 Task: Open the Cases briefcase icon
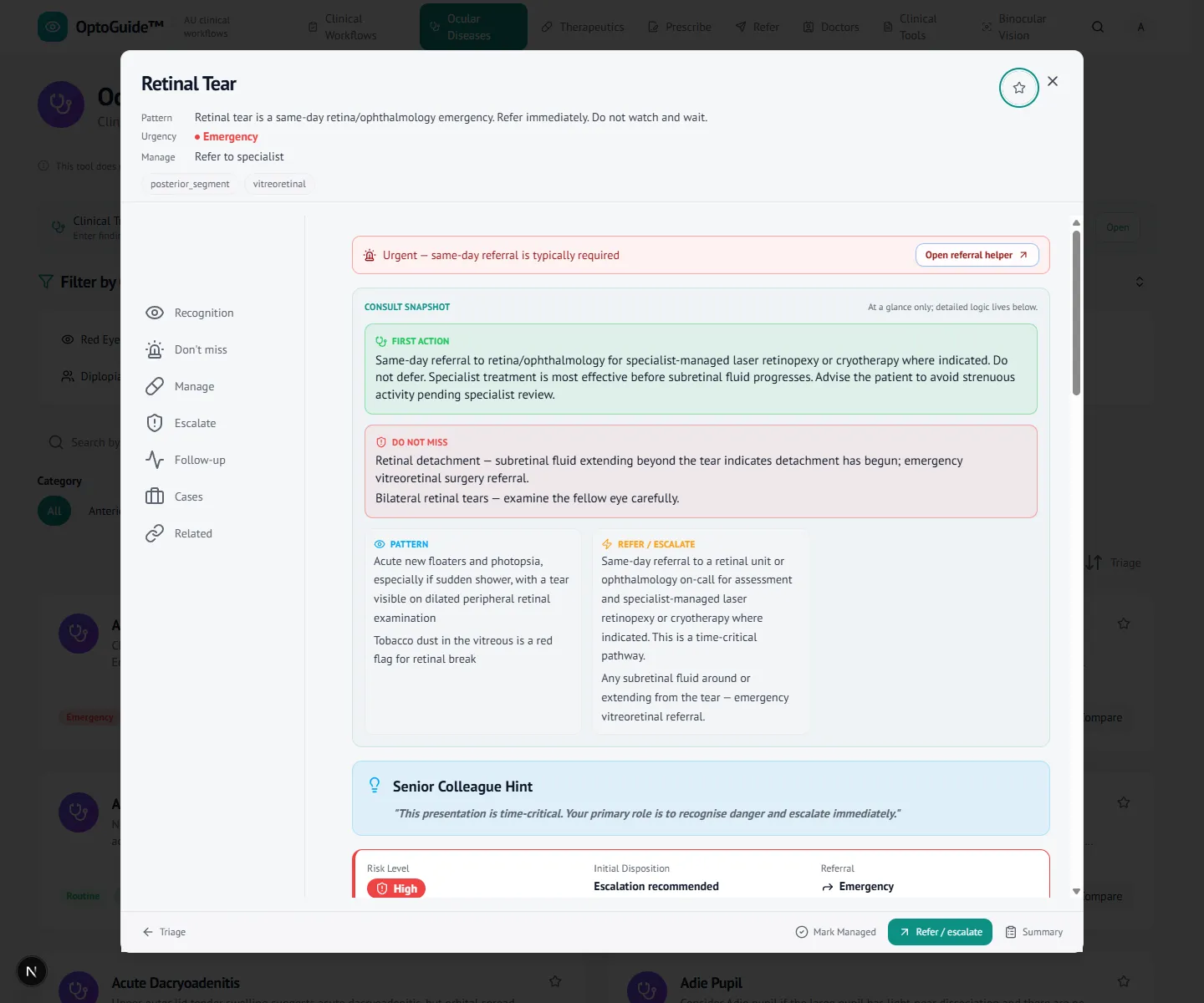click(155, 496)
